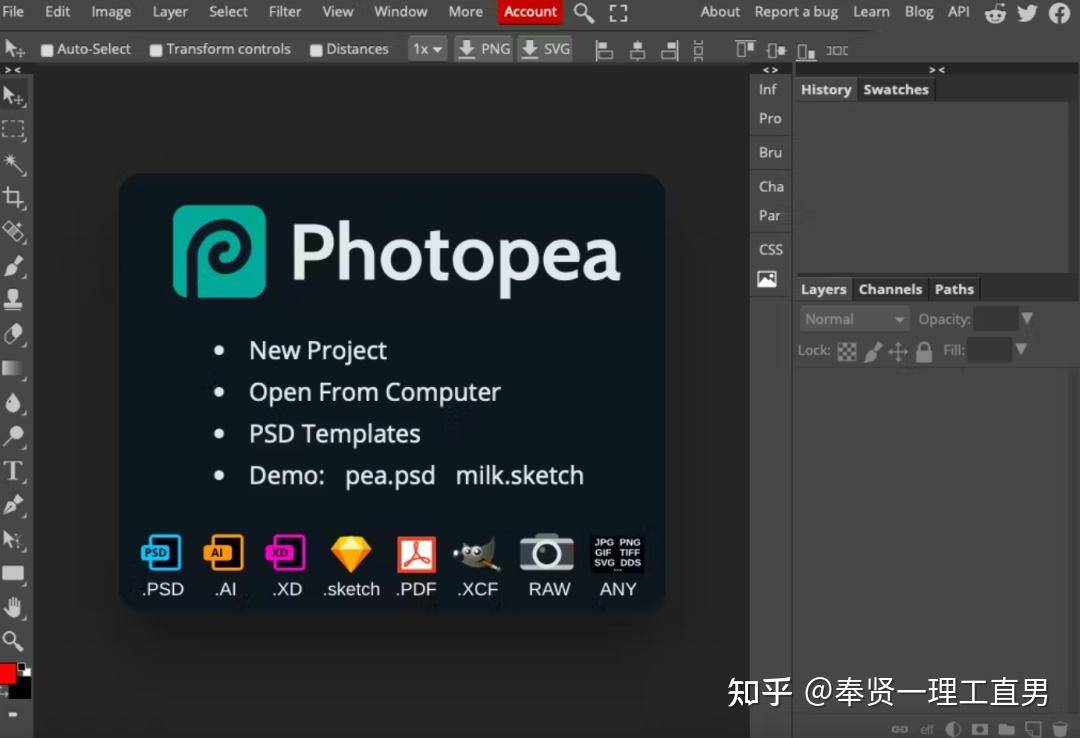Open the Twitter link icon
Viewport: 1080px width, 738px height.
pyautogui.click(x=1027, y=12)
